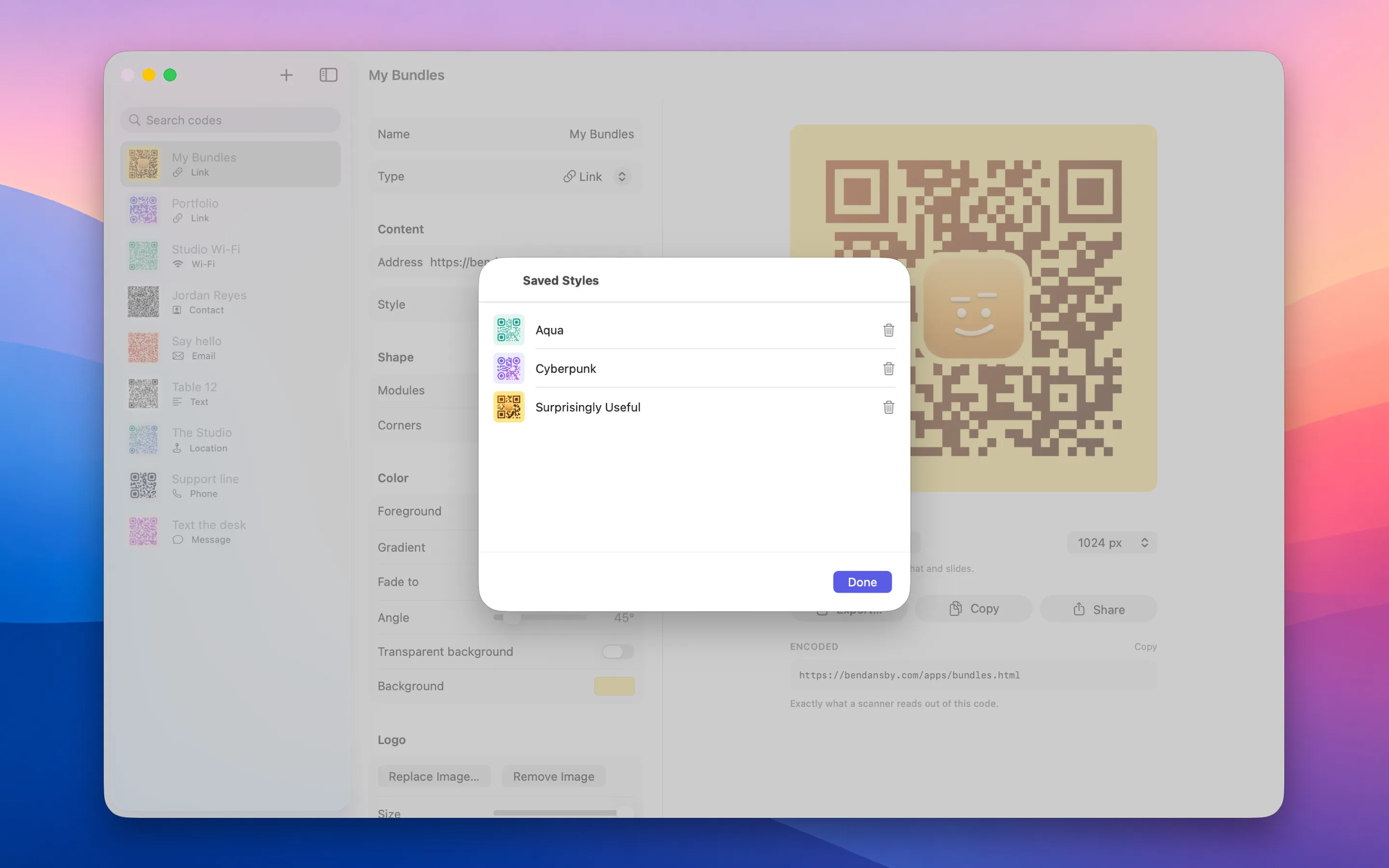
Task: Click the Foreground row label
Action: click(409, 511)
